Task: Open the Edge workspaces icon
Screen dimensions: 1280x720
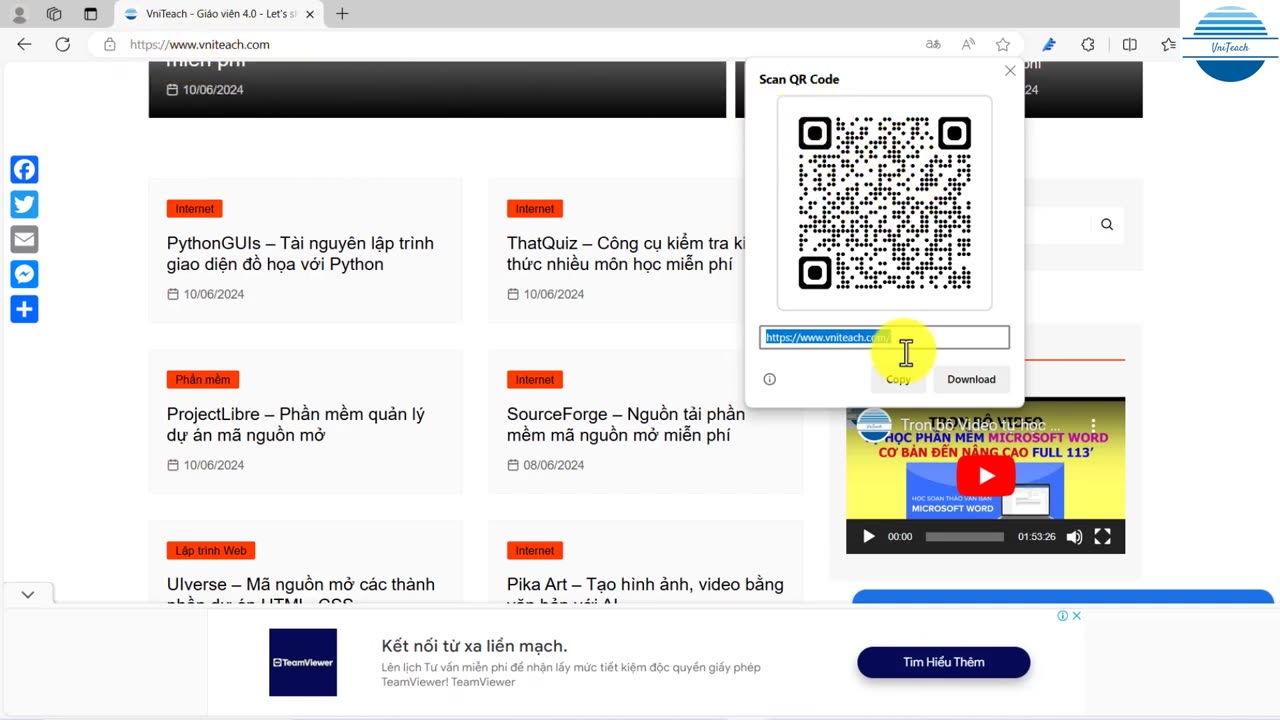Action: click(54, 14)
